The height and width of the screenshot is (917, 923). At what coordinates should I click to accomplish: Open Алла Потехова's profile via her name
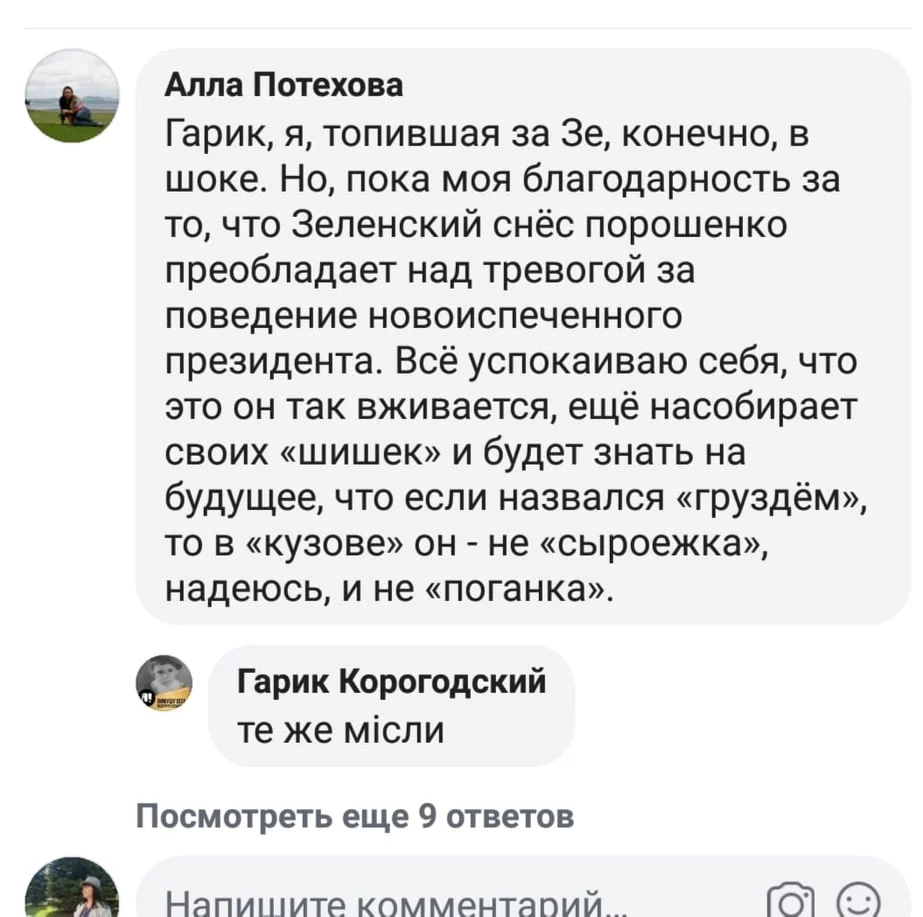pyautogui.click(x=283, y=86)
